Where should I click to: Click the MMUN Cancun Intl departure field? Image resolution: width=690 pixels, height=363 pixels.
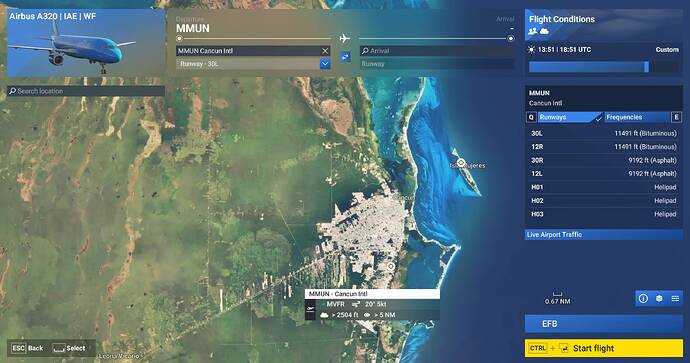tap(253, 51)
